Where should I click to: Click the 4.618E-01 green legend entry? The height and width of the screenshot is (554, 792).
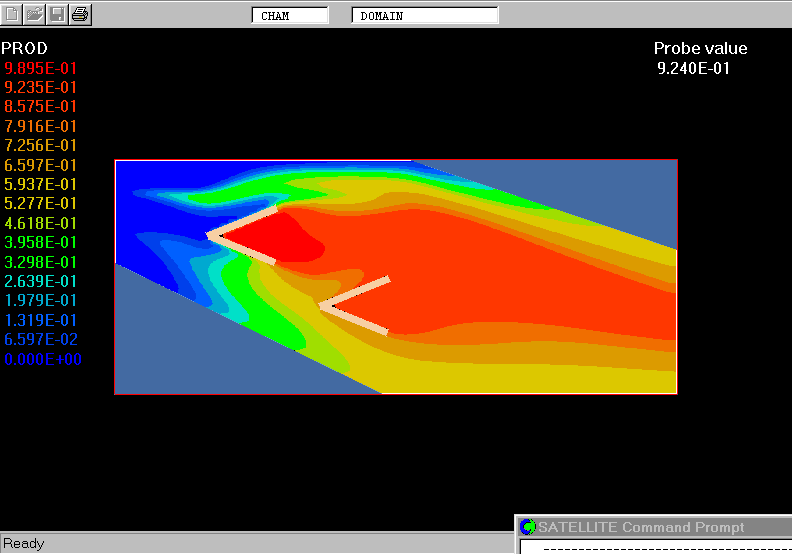[x=41, y=223]
